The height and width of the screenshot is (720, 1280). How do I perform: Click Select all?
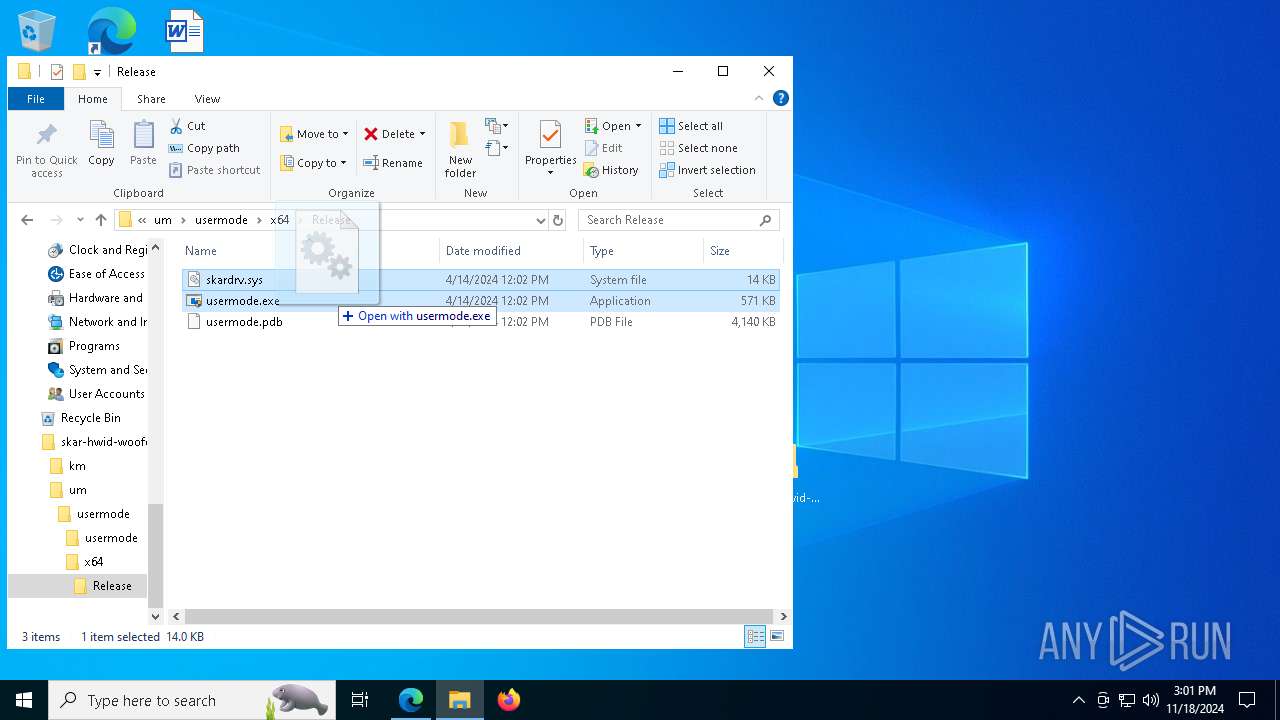[x=691, y=126]
